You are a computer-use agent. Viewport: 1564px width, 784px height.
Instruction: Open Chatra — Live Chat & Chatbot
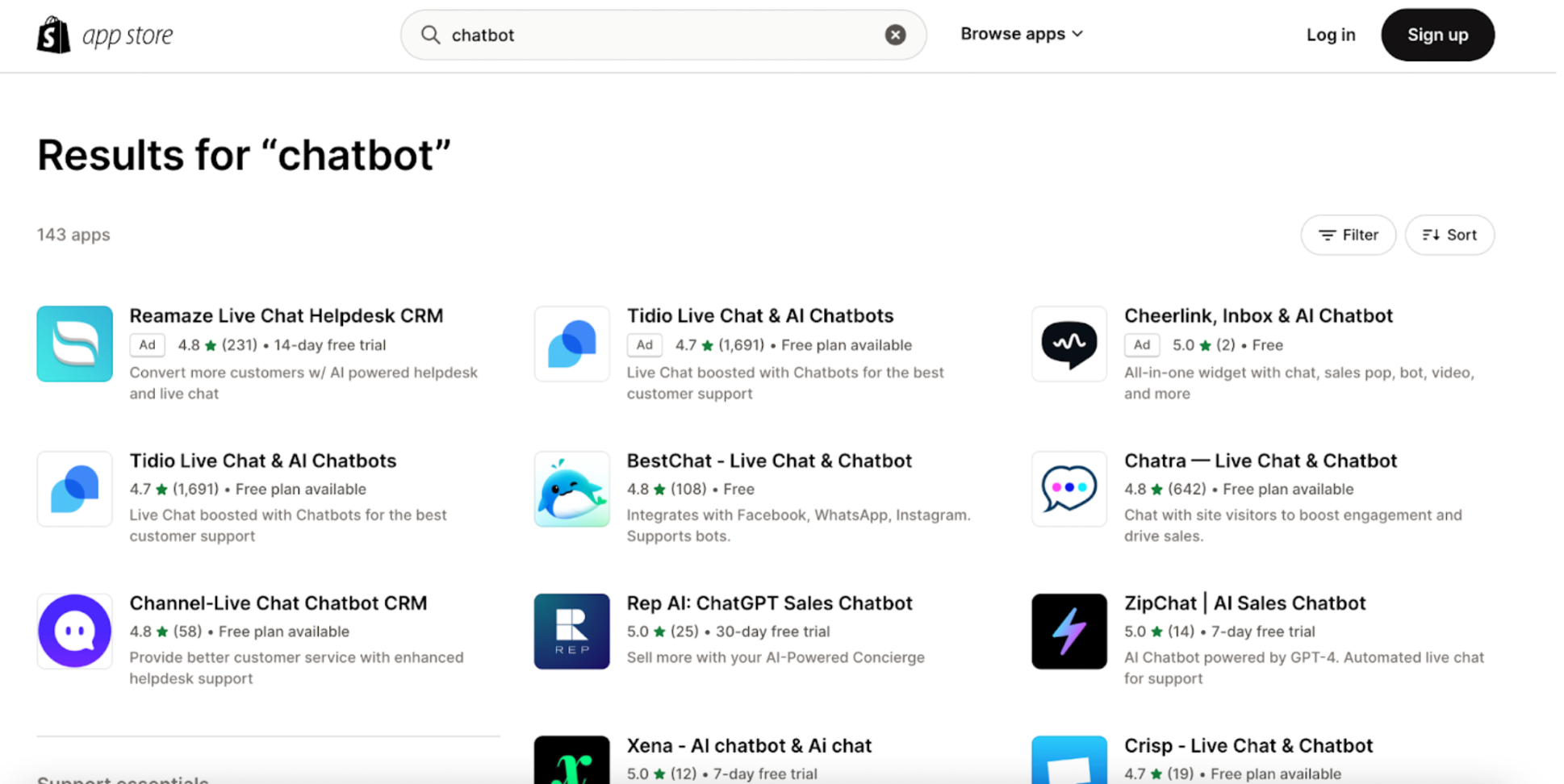coord(1261,461)
